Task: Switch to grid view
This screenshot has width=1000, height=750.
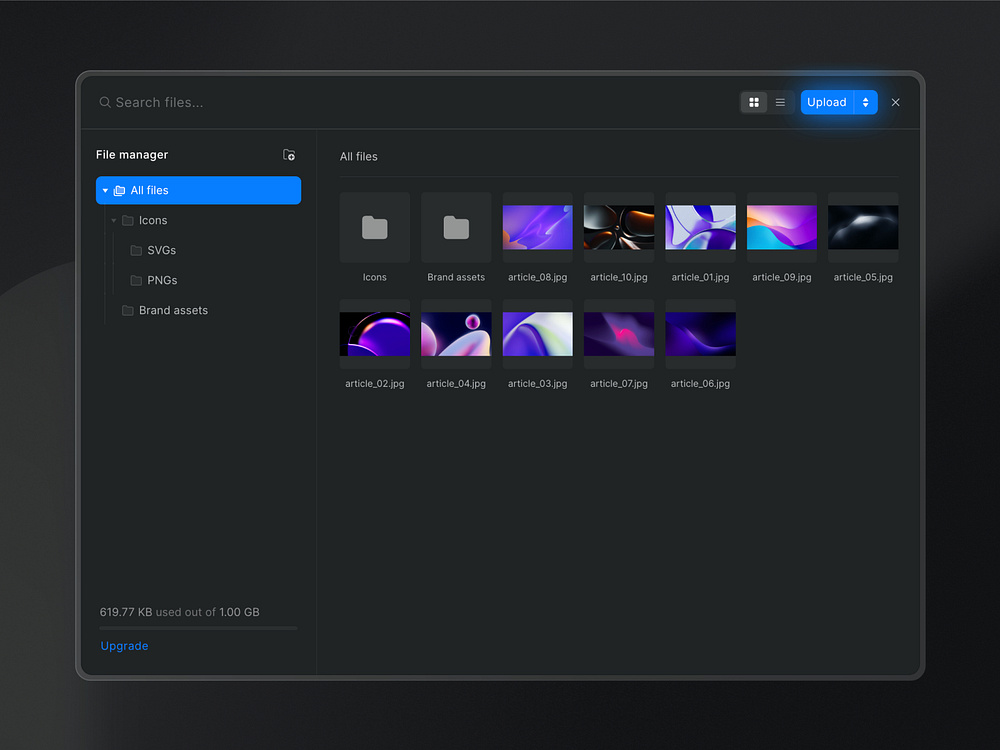Action: [754, 103]
